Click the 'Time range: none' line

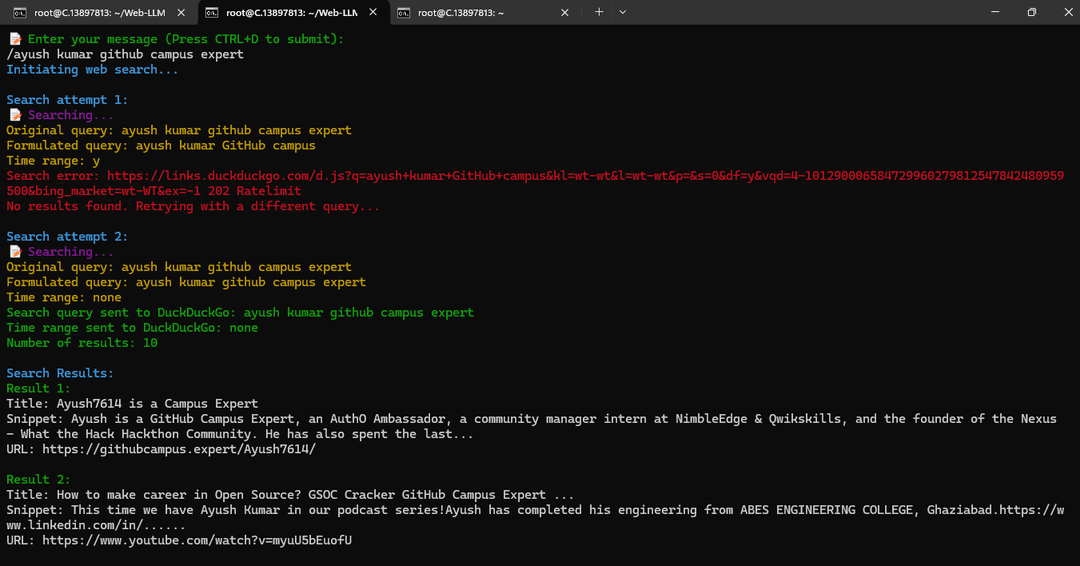tap(63, 297)
